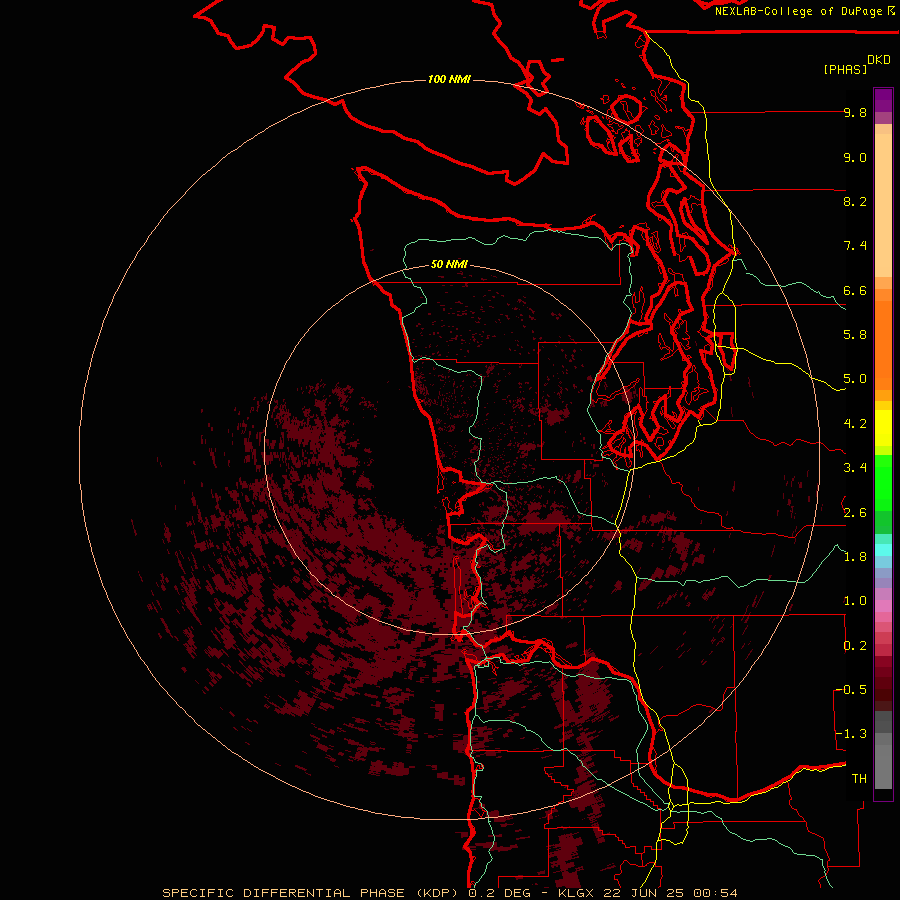Click the KLGX station identifier
This screenshot has height=900, width=900.
578,893
